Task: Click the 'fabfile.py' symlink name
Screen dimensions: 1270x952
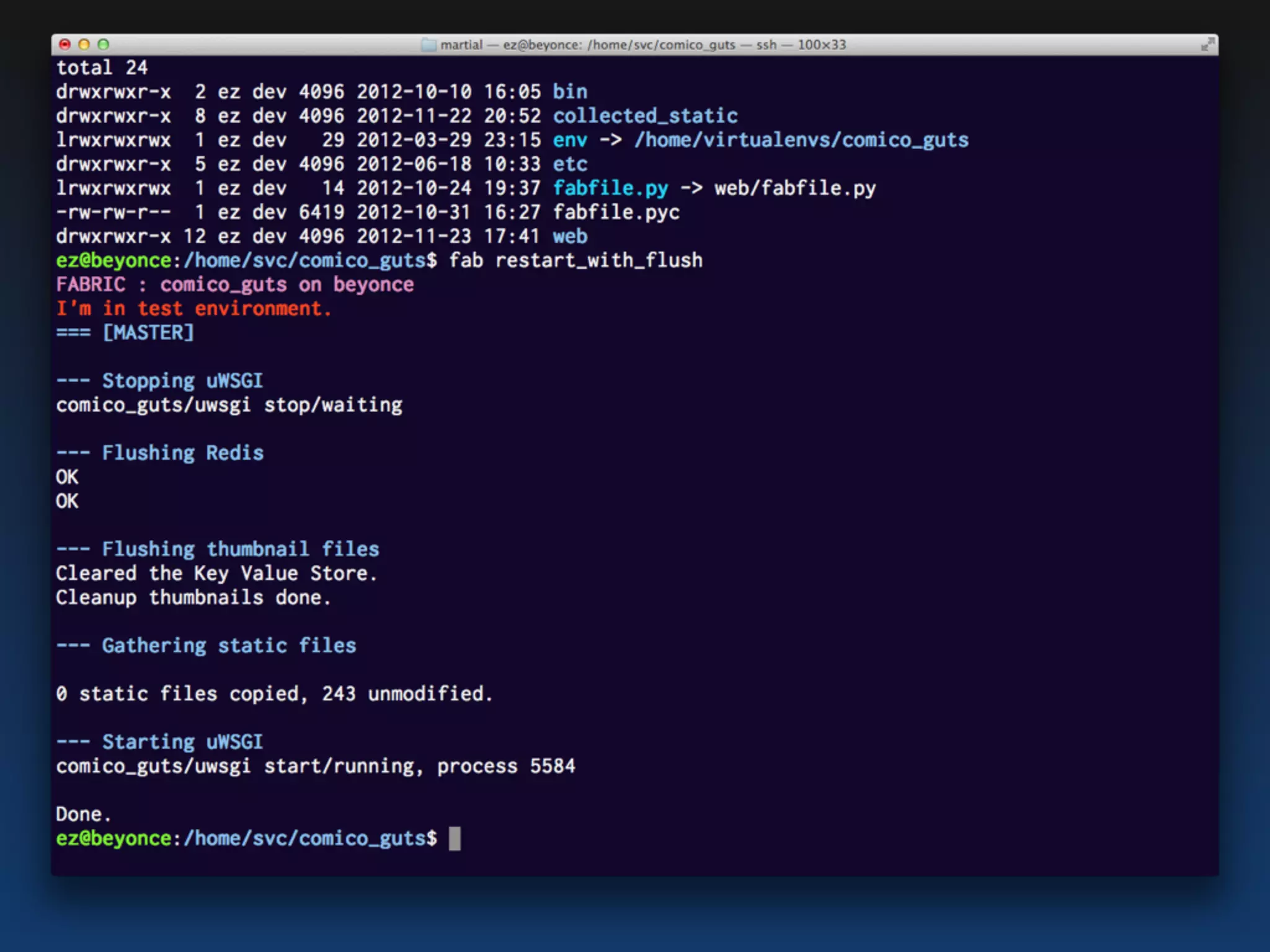Action: tap(610, 188)
